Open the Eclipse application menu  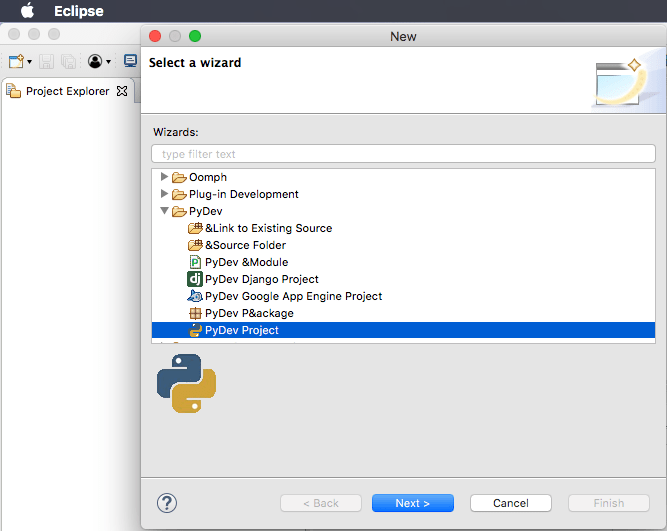78,11
